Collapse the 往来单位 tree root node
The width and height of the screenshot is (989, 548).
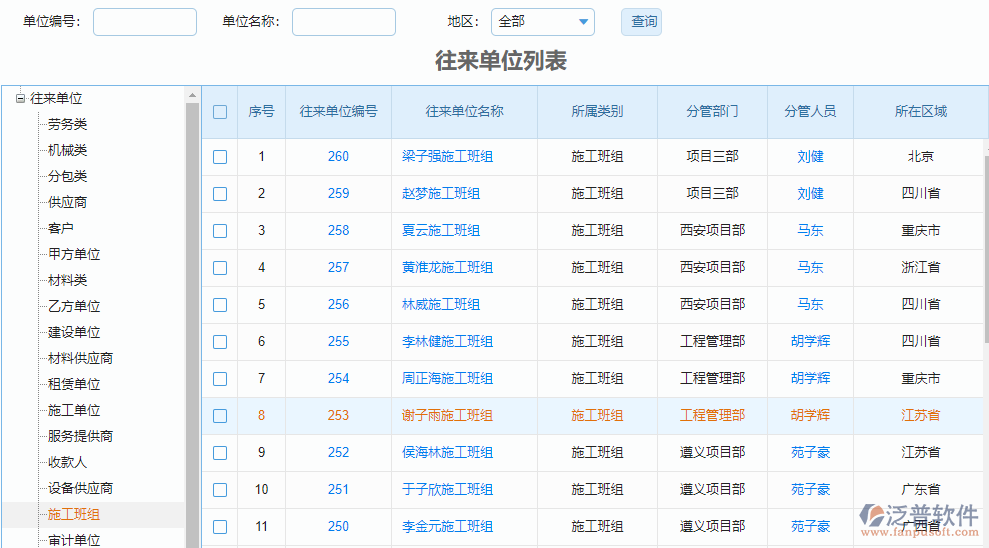[20, 98]
